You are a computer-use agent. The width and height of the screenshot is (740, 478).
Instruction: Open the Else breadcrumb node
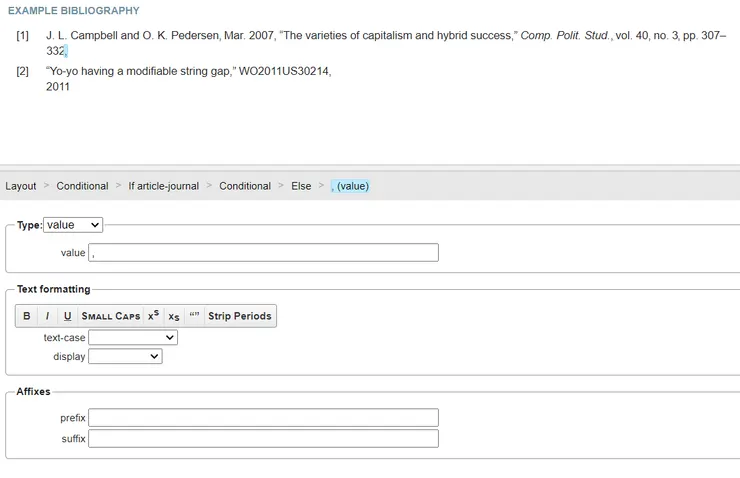301,186
